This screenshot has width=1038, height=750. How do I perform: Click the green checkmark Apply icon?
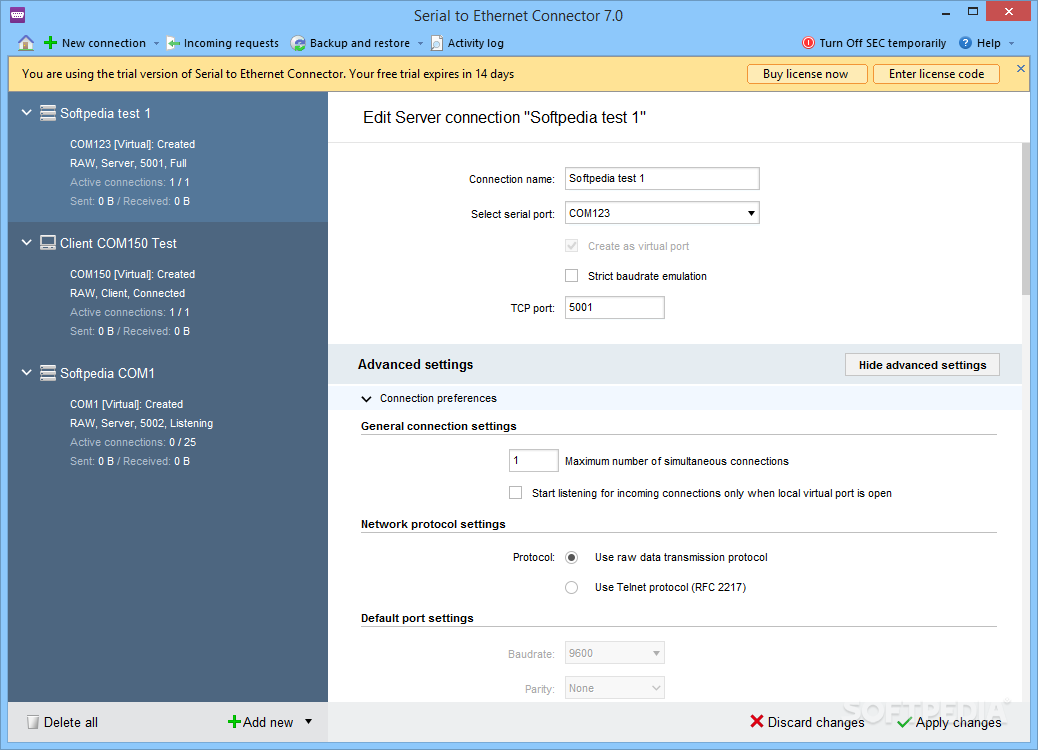click(904, 722)
